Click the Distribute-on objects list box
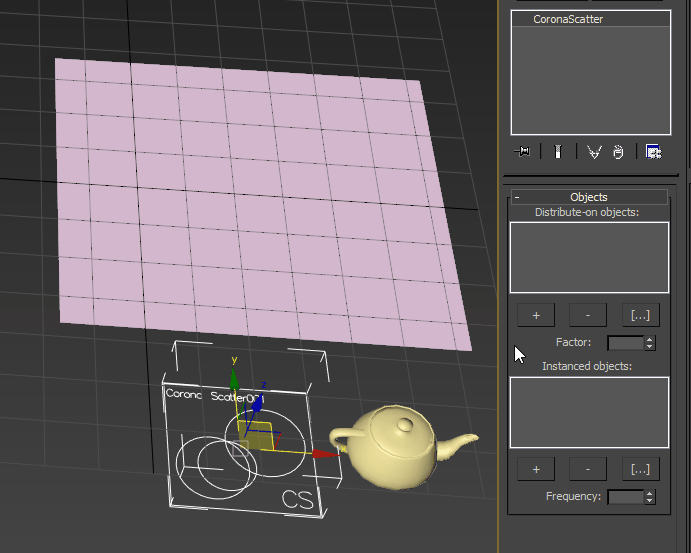The image size is (691, 553). 589,258
